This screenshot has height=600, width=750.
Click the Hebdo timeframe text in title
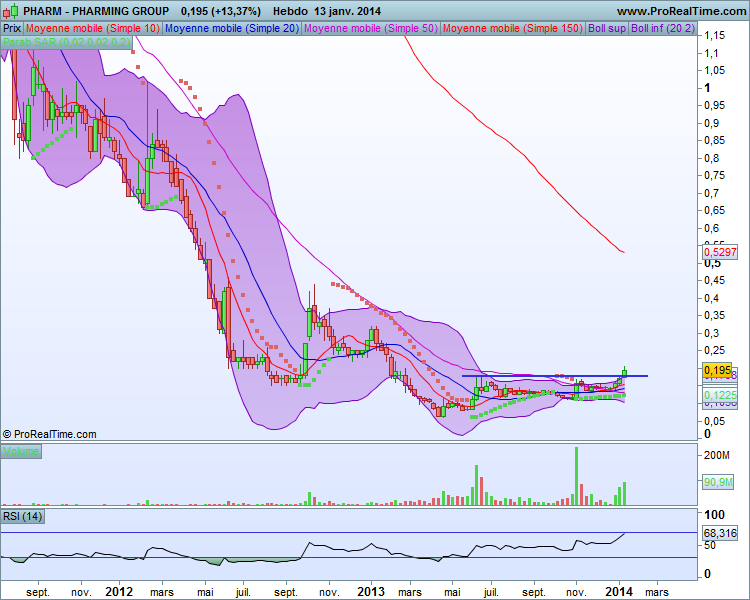click(x=290, y=11)
